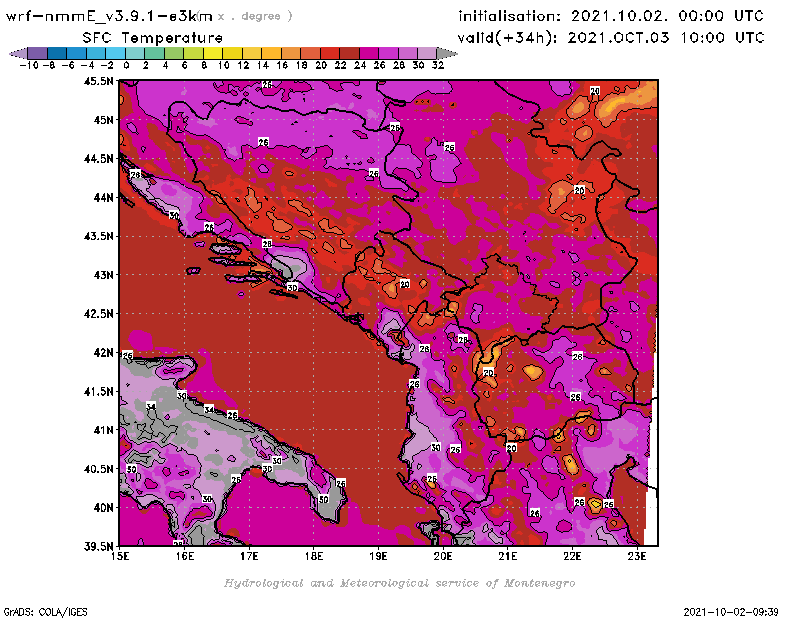The width and height of the screenshot is (800, 618).
Task: Click the '44N' latitude axis label
Action: coord(104,197)
